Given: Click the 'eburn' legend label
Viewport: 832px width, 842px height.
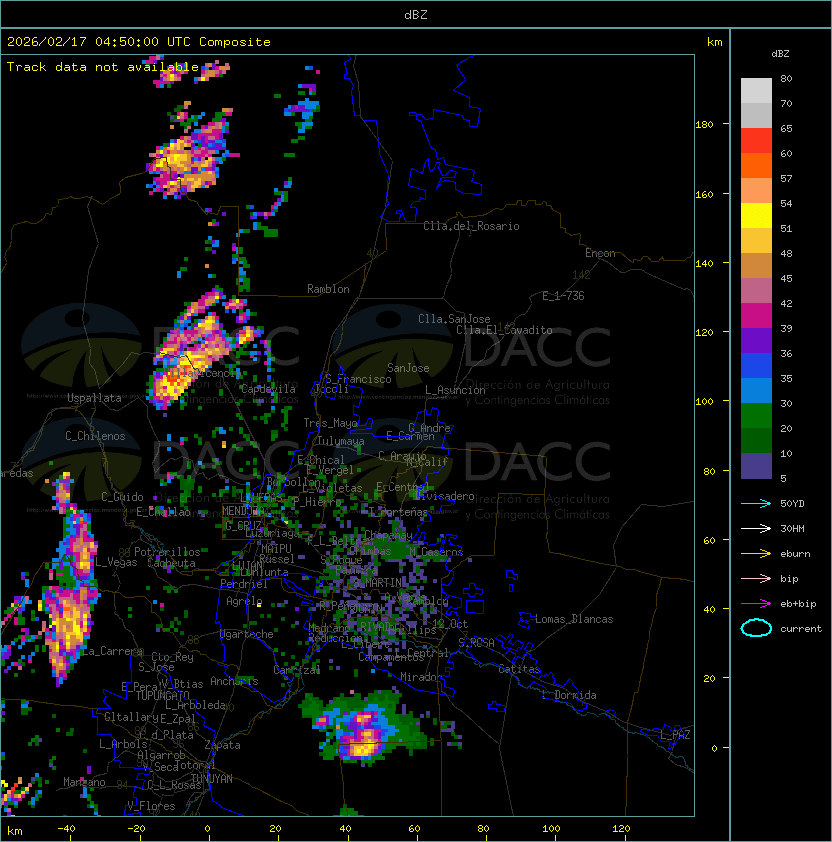Looking at the screenshot, I should 795,554.
